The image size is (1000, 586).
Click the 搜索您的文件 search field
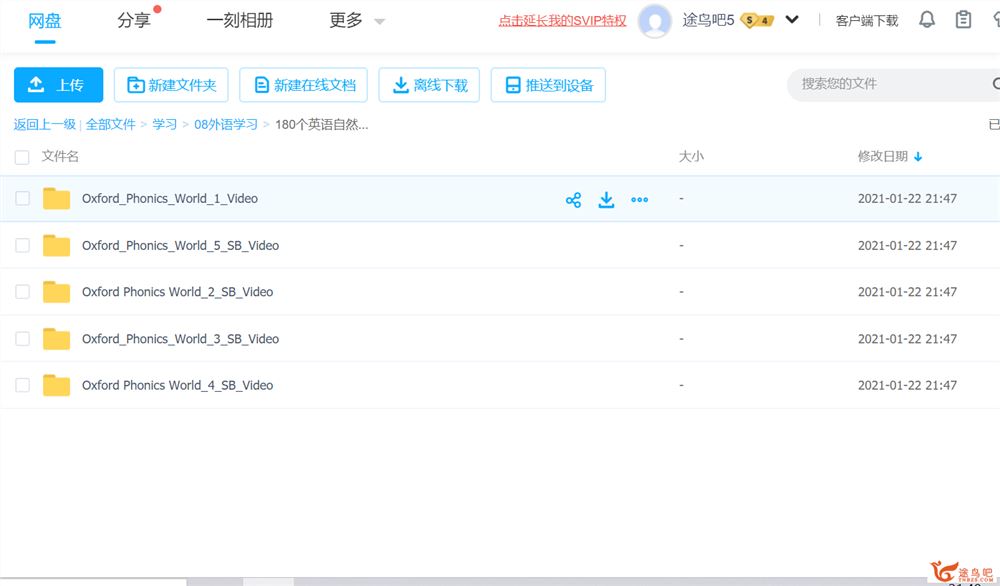coord(893,84)
